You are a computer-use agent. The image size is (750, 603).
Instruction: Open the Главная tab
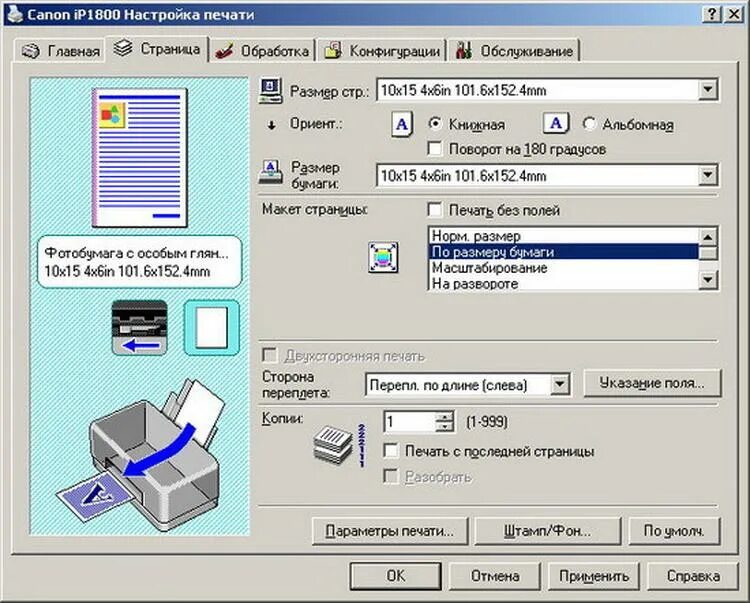coord(61,51)
